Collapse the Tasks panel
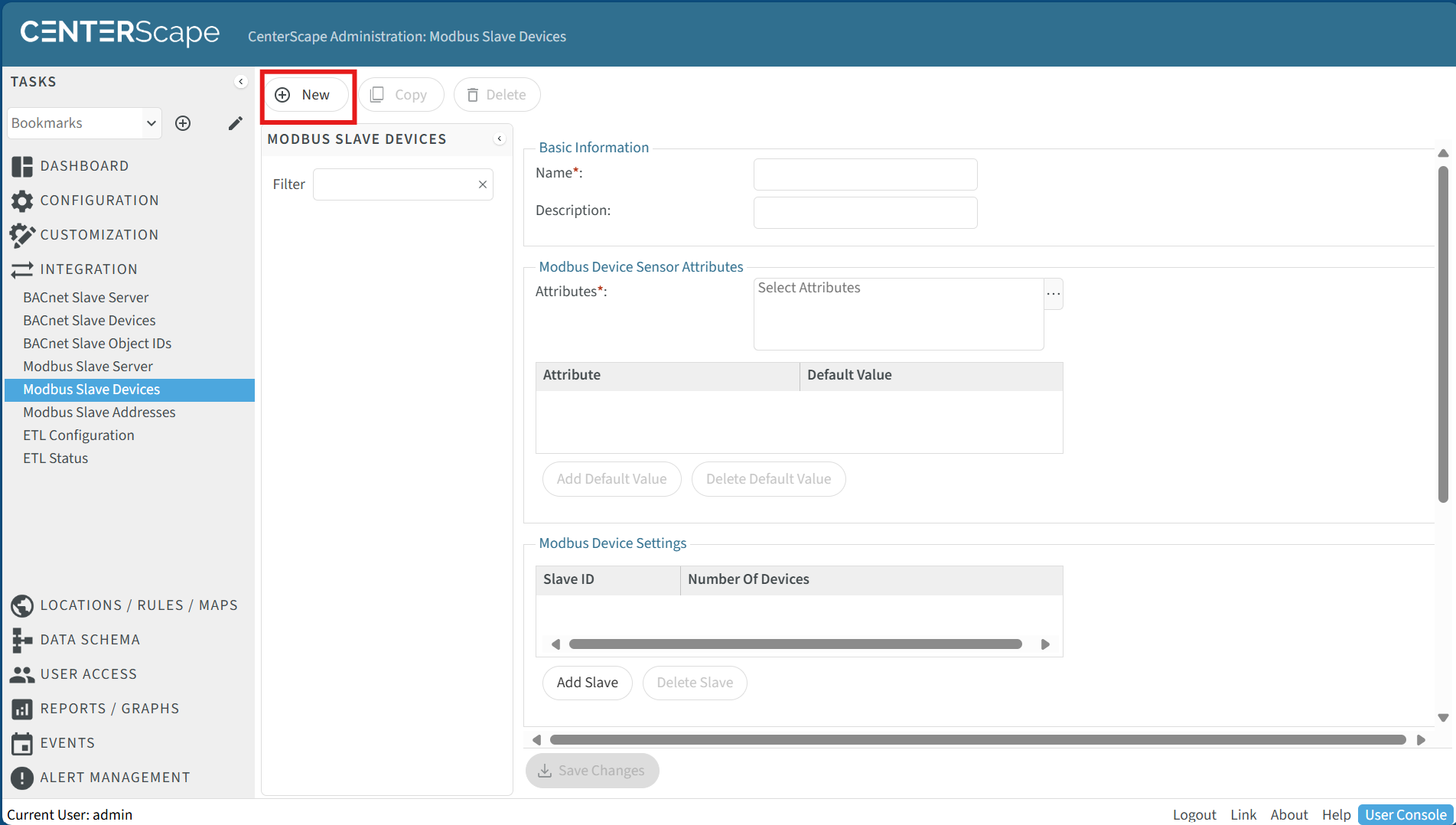This screenshot has width=1456, height=825. pyautogui.click(x=241, y=82)
